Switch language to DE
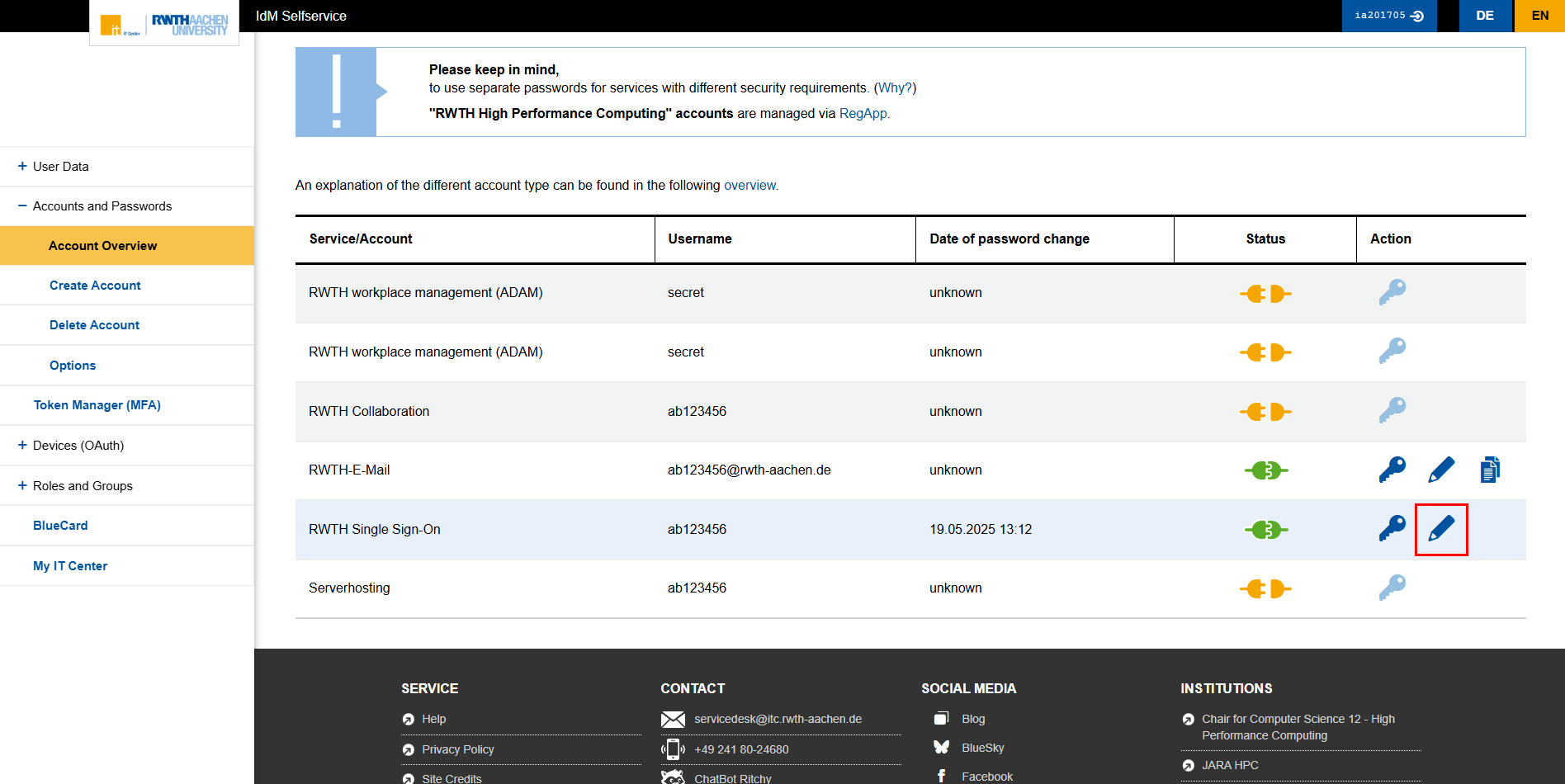The width and height of the screenshot is (1565, 784). click(1485, 16)
